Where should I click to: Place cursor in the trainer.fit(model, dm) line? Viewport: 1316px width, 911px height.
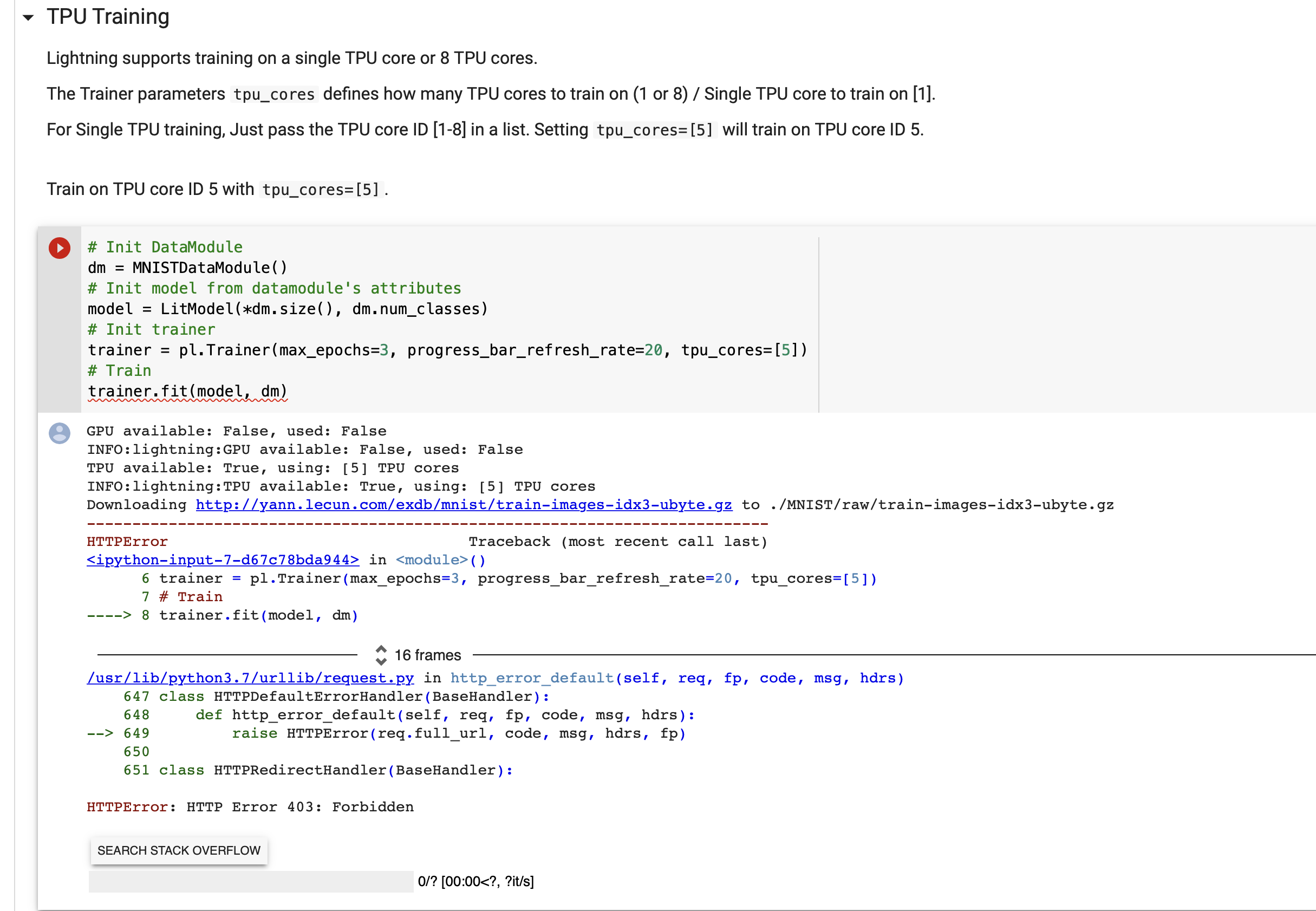(188, 391)
